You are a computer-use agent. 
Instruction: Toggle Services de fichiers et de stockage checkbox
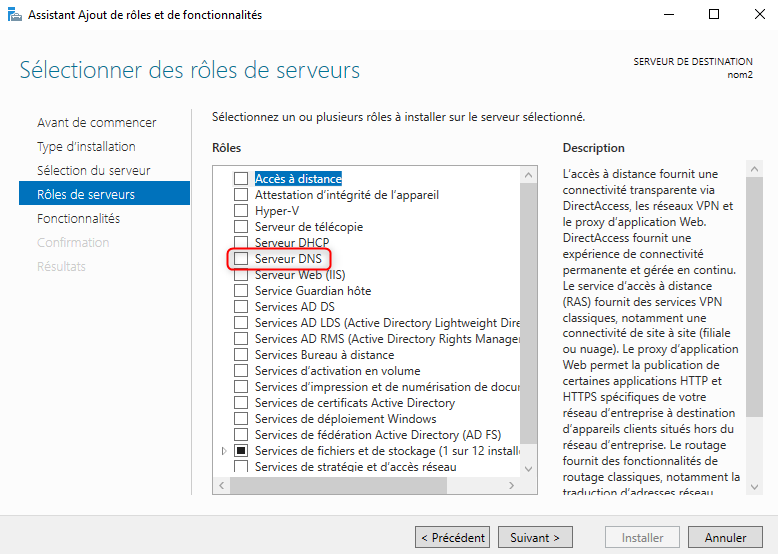point(241,450)
